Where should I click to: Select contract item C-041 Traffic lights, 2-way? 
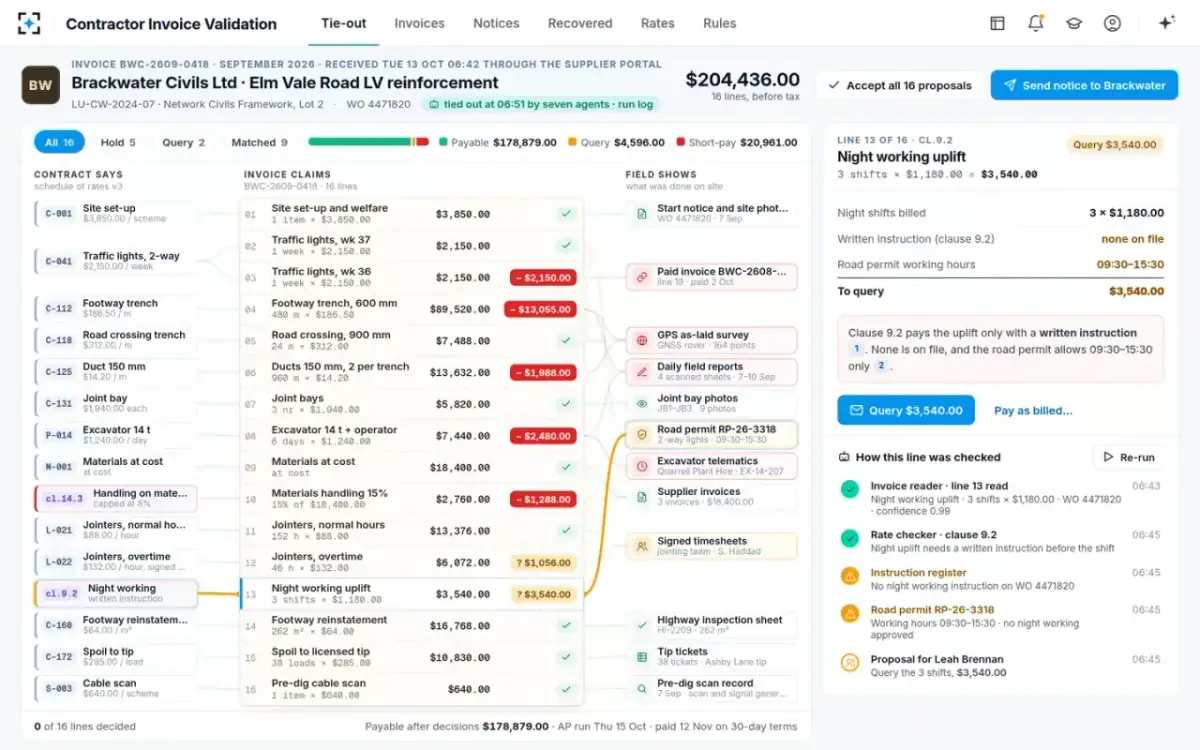116,261
